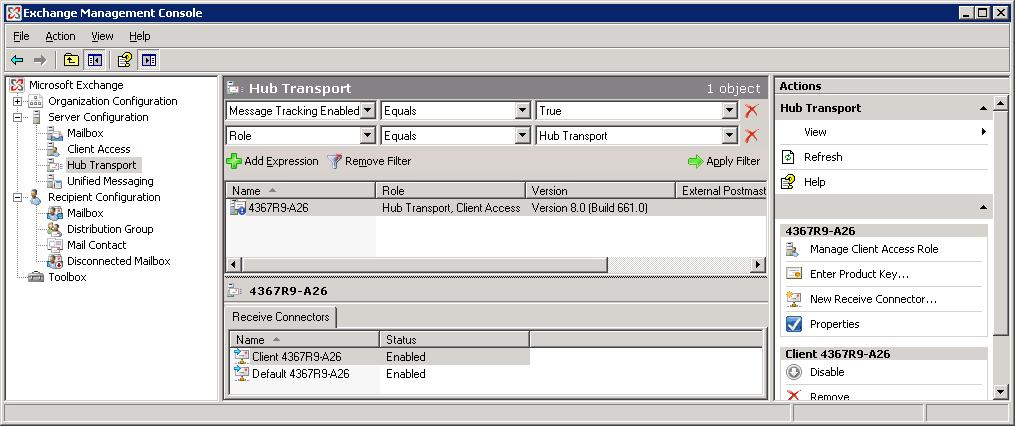Toggle the Show/Hide Console Tree toolbar icon
The height and width of the screenshot is (426, 1015).
[95, 60]
